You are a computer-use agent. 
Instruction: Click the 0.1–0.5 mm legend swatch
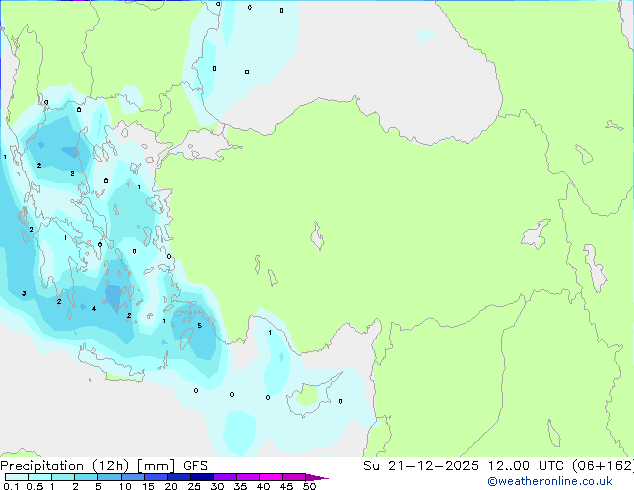17,477
